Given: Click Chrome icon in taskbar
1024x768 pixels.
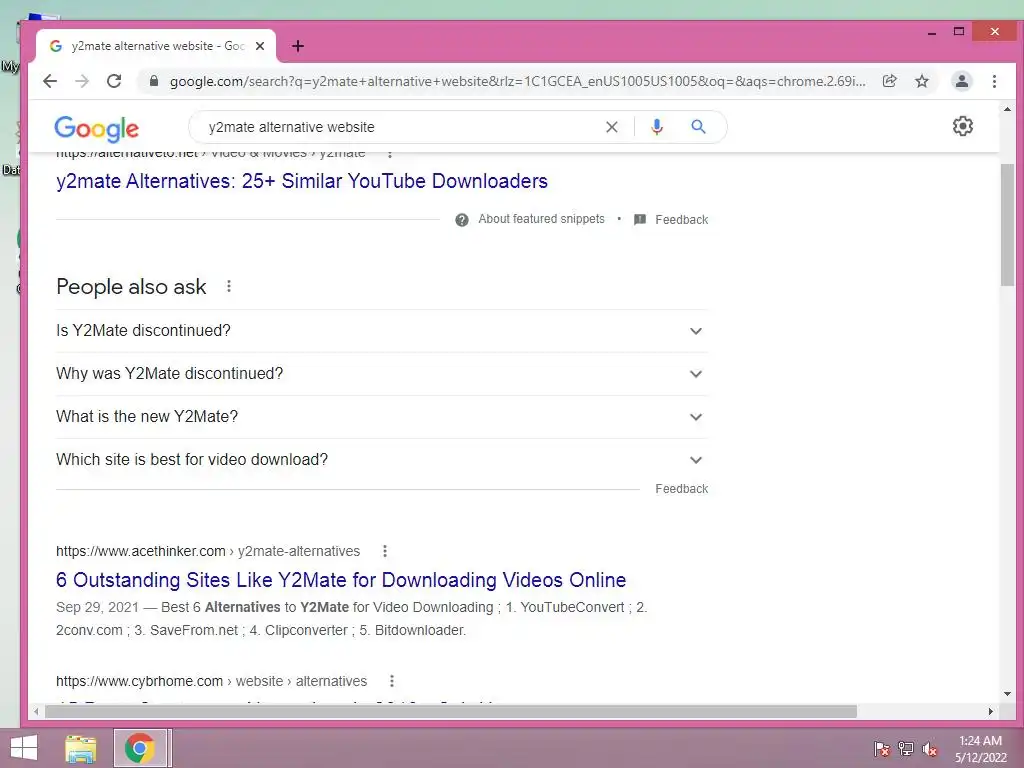Looking at the screenshot, I should click(140, 748).
